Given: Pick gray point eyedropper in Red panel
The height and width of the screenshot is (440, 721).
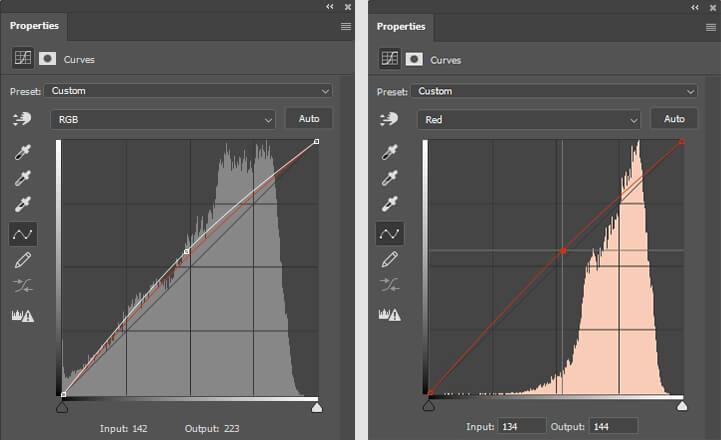Looking at the screenshot, I should 389,178.
